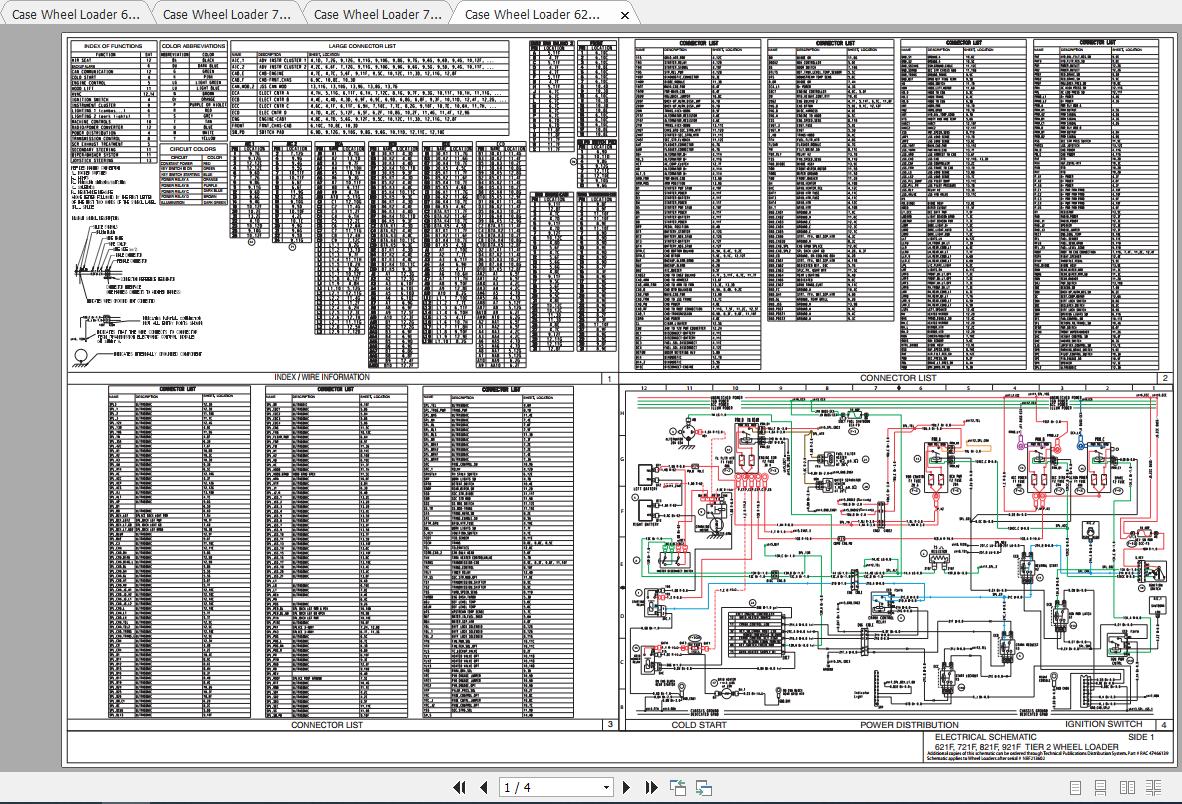Click the Circuit Colors legend table
1182x804 pixels.
point(192,175)
